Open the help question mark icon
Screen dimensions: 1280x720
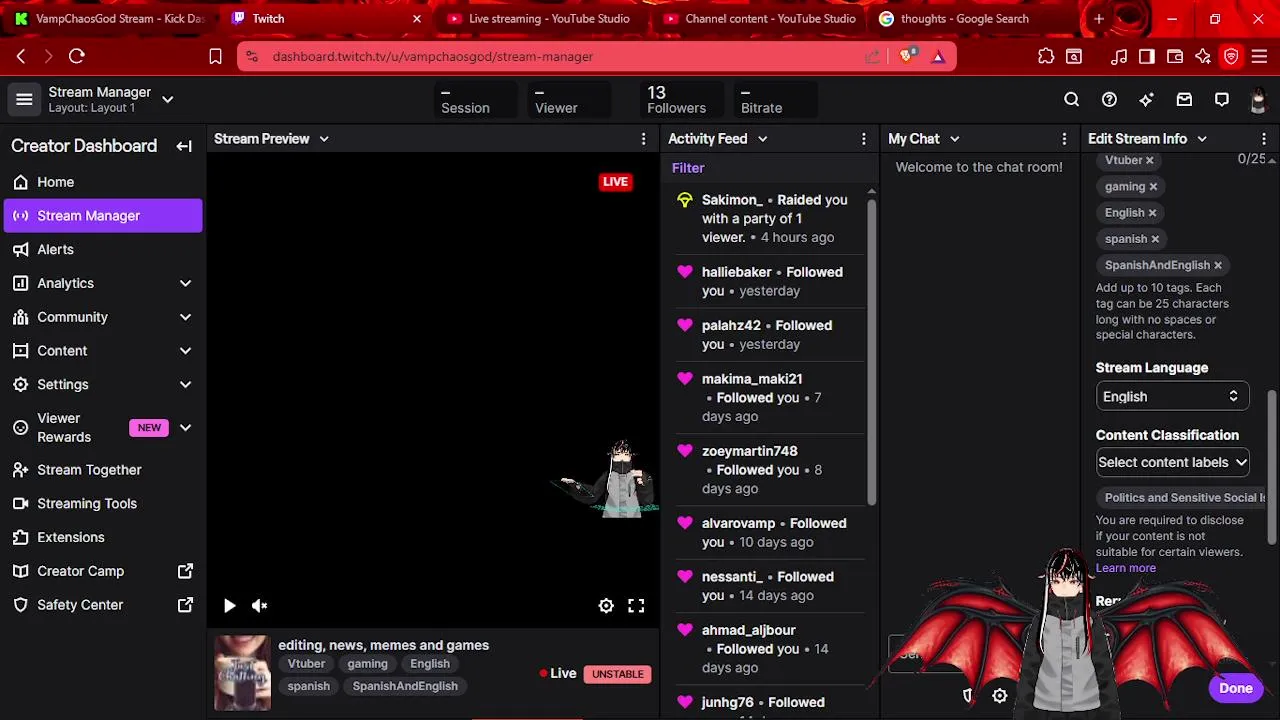(1109, 99)
